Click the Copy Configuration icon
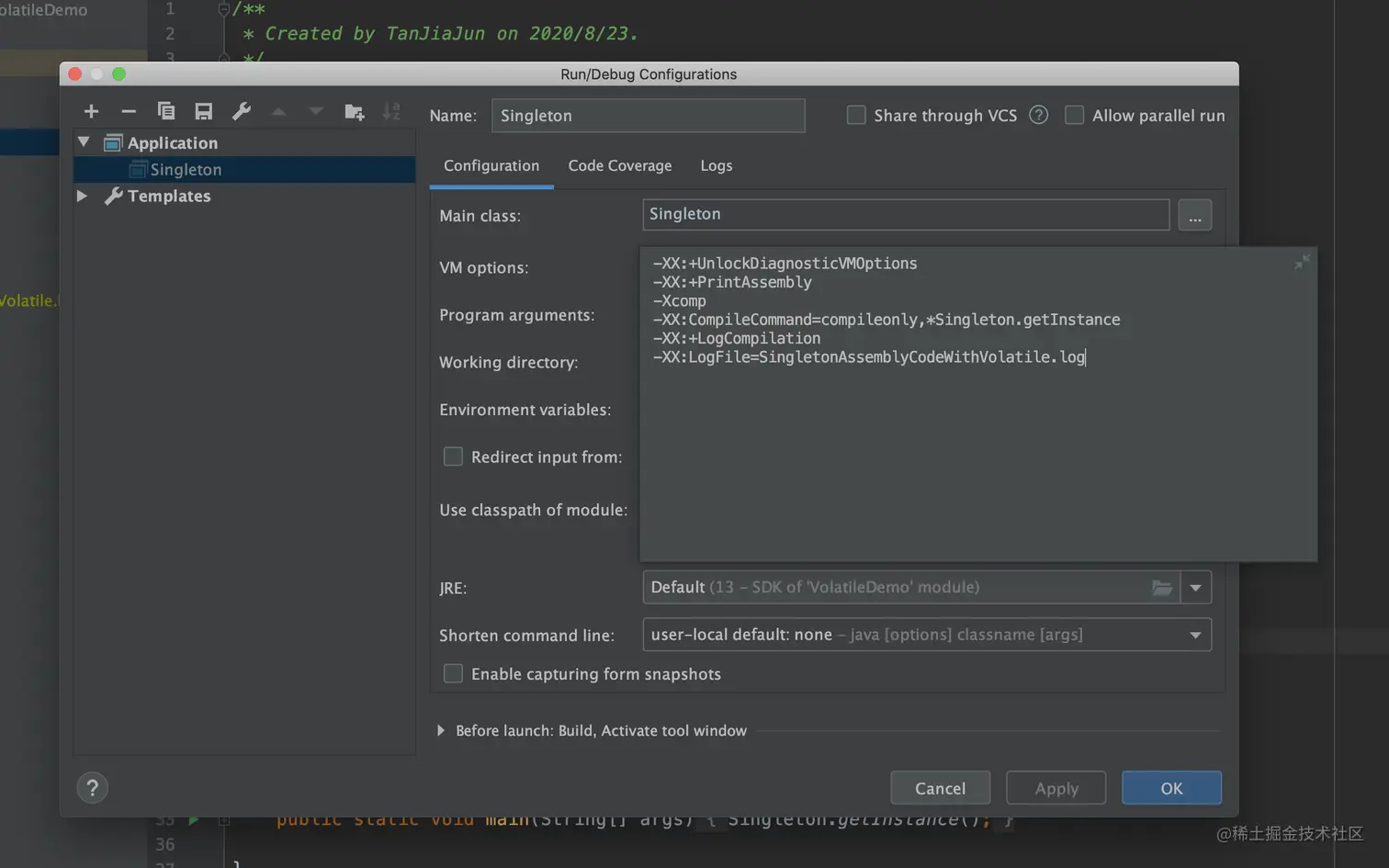 point(166,111)
